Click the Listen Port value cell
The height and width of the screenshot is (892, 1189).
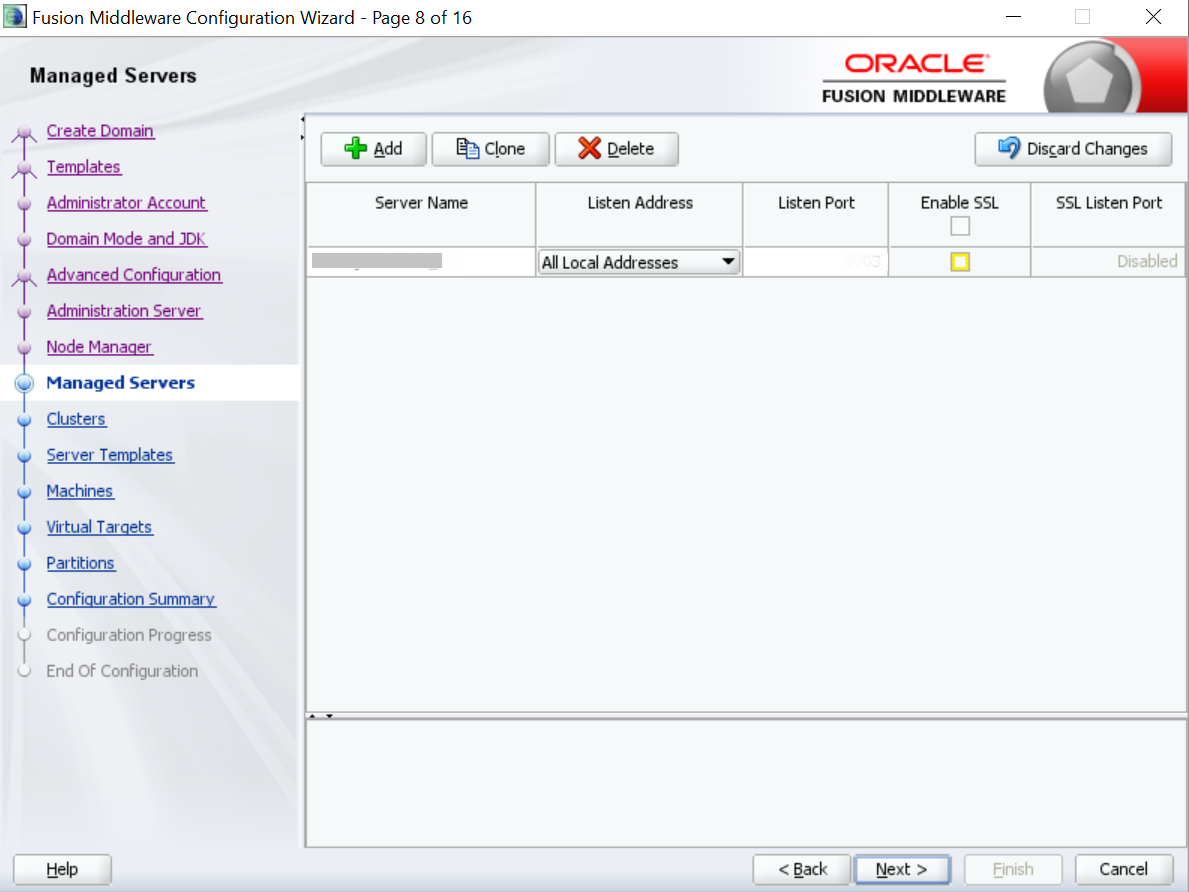point(815,262)
